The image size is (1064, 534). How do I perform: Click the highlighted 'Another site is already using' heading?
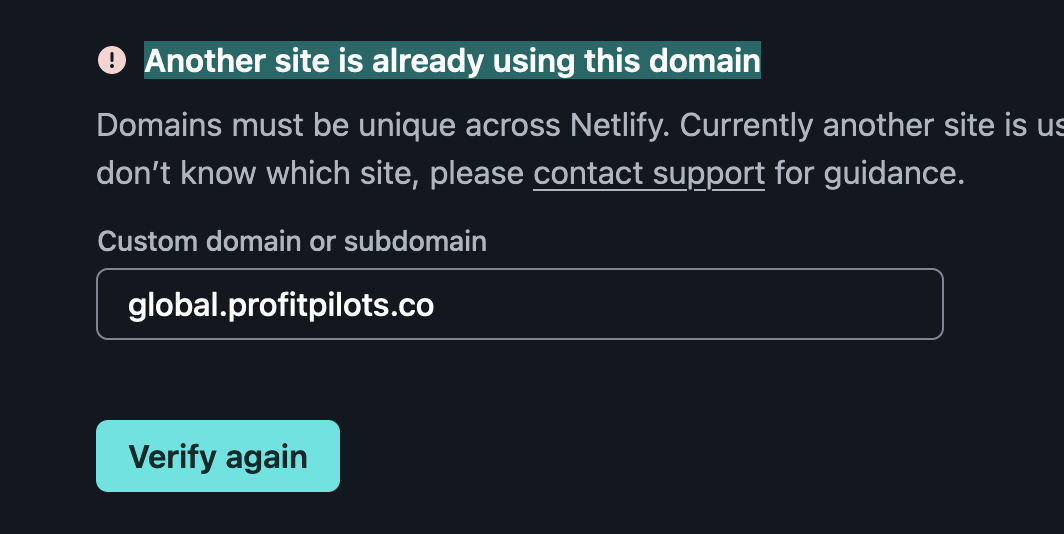click(x=452, y=61)
